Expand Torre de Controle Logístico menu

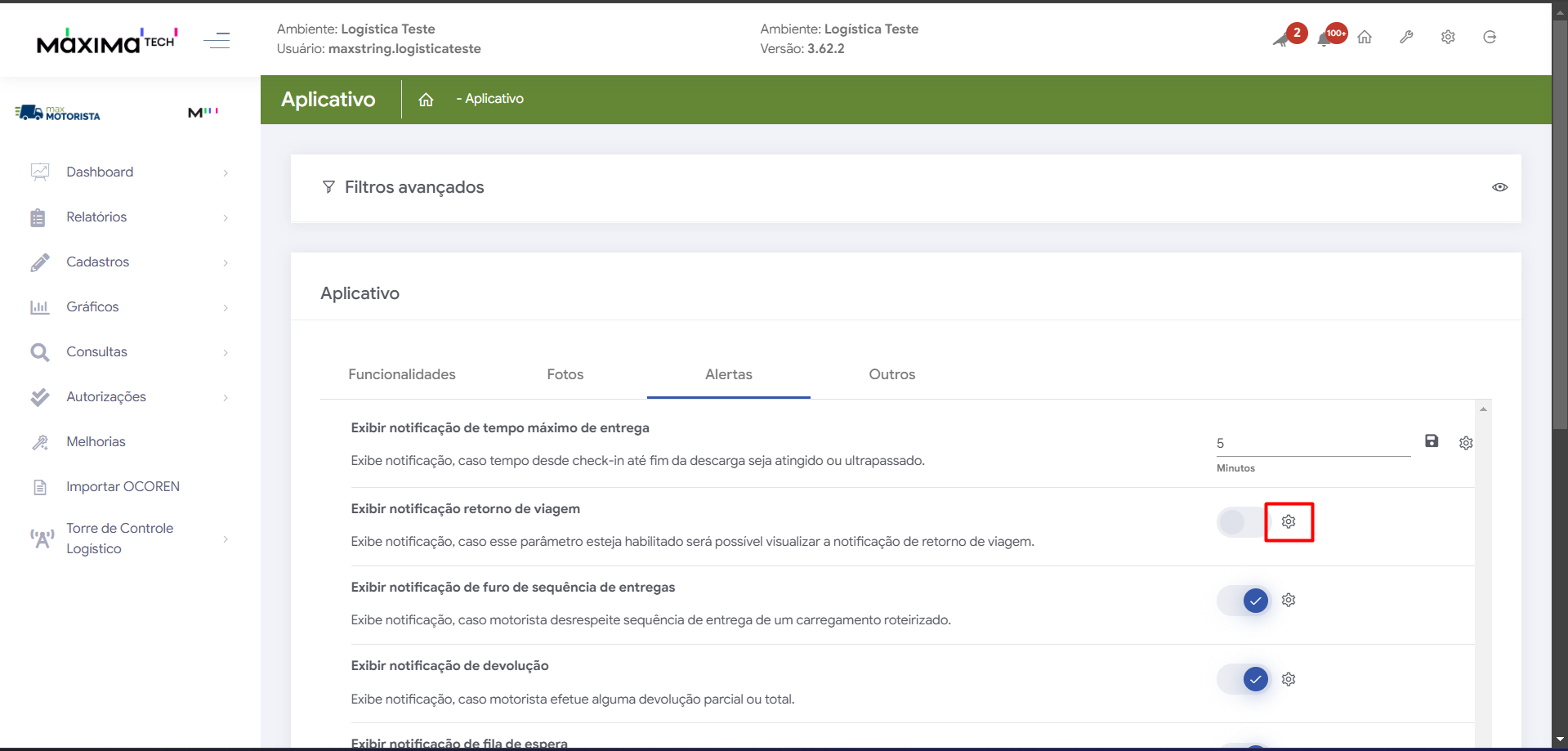coord(119,538)
